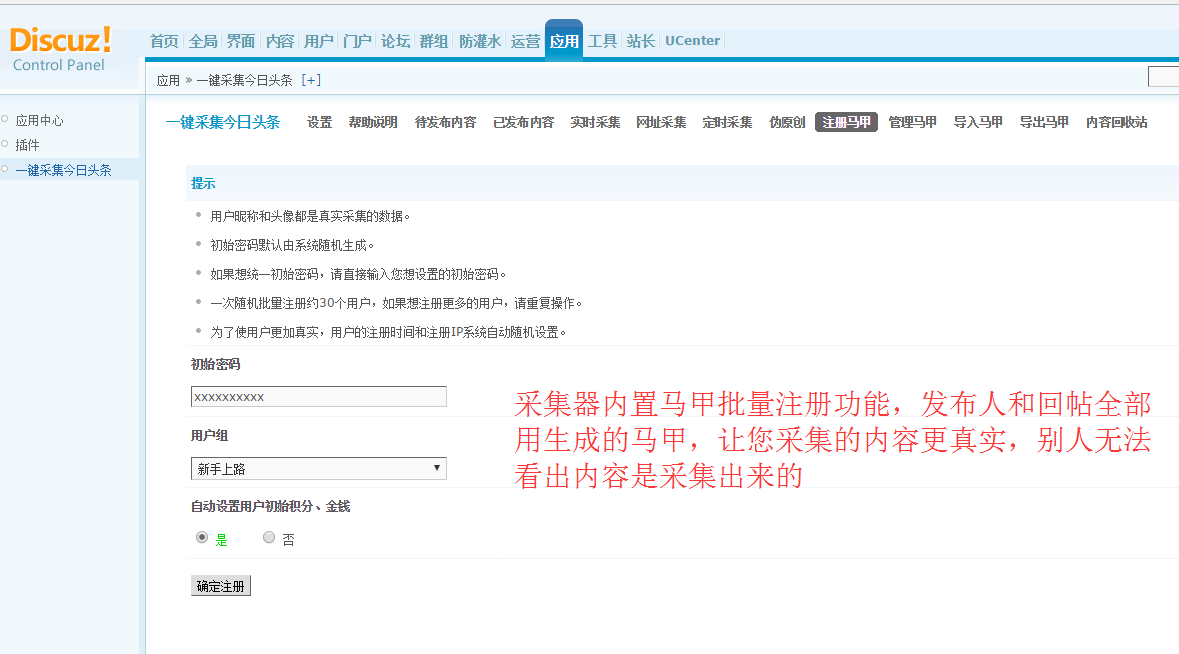Go to the 门户 navigation tab
Screen dimensions: 1179x654
pyautogui.click(x=356, y=41)
